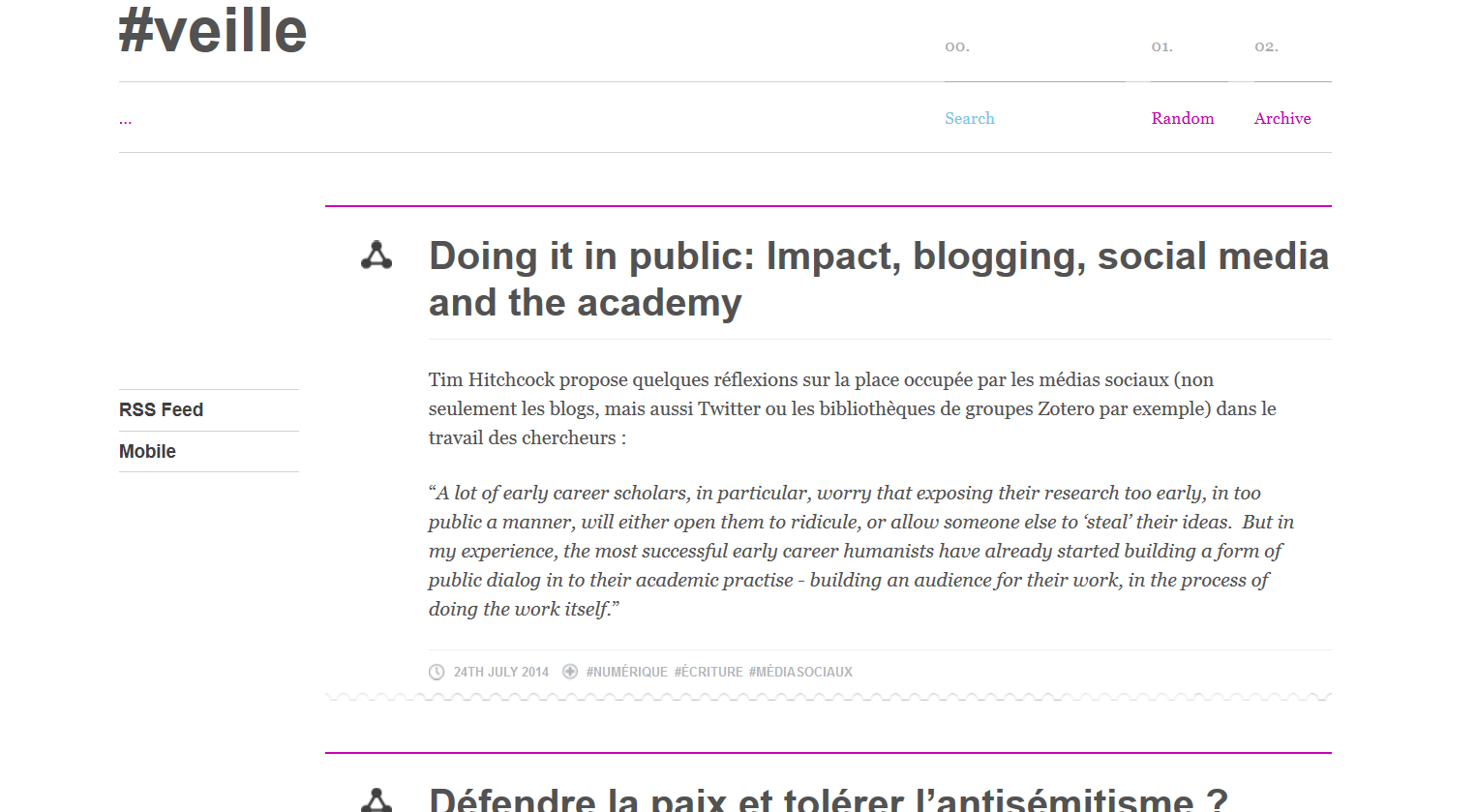Click the italic Tim Hitchcock quote text

tap(860, 551)
